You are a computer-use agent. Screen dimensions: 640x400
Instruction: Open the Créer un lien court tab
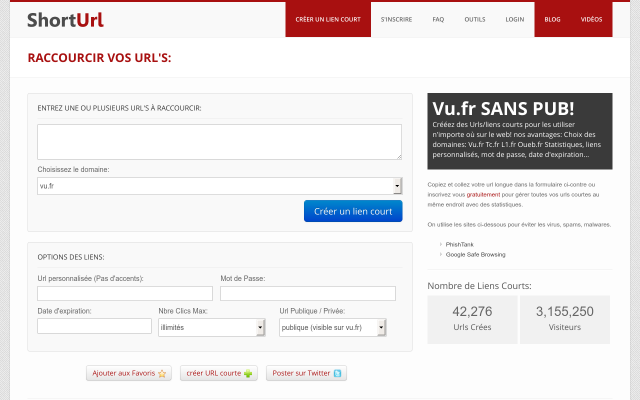pos(328,19)
